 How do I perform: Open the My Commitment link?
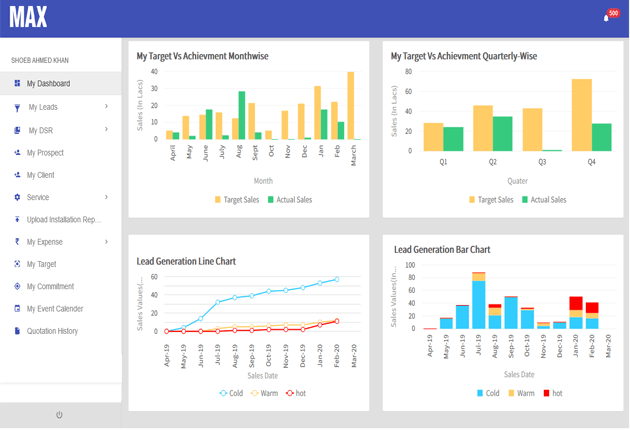coord(50,287)
